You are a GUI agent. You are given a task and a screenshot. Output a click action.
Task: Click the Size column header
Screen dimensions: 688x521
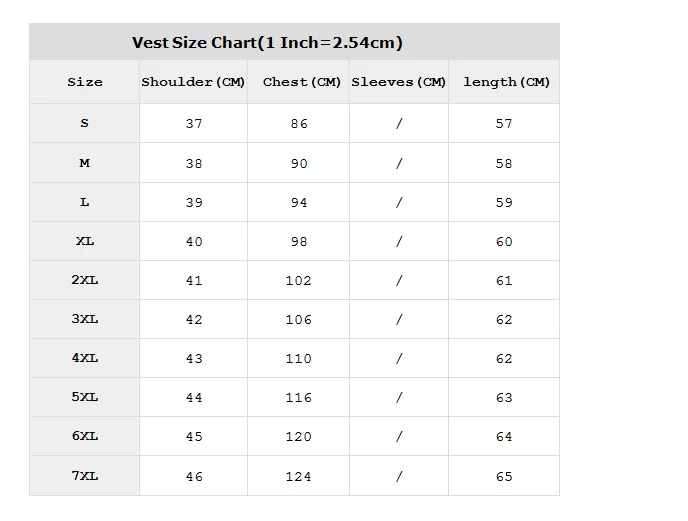[x=84, y=82]
